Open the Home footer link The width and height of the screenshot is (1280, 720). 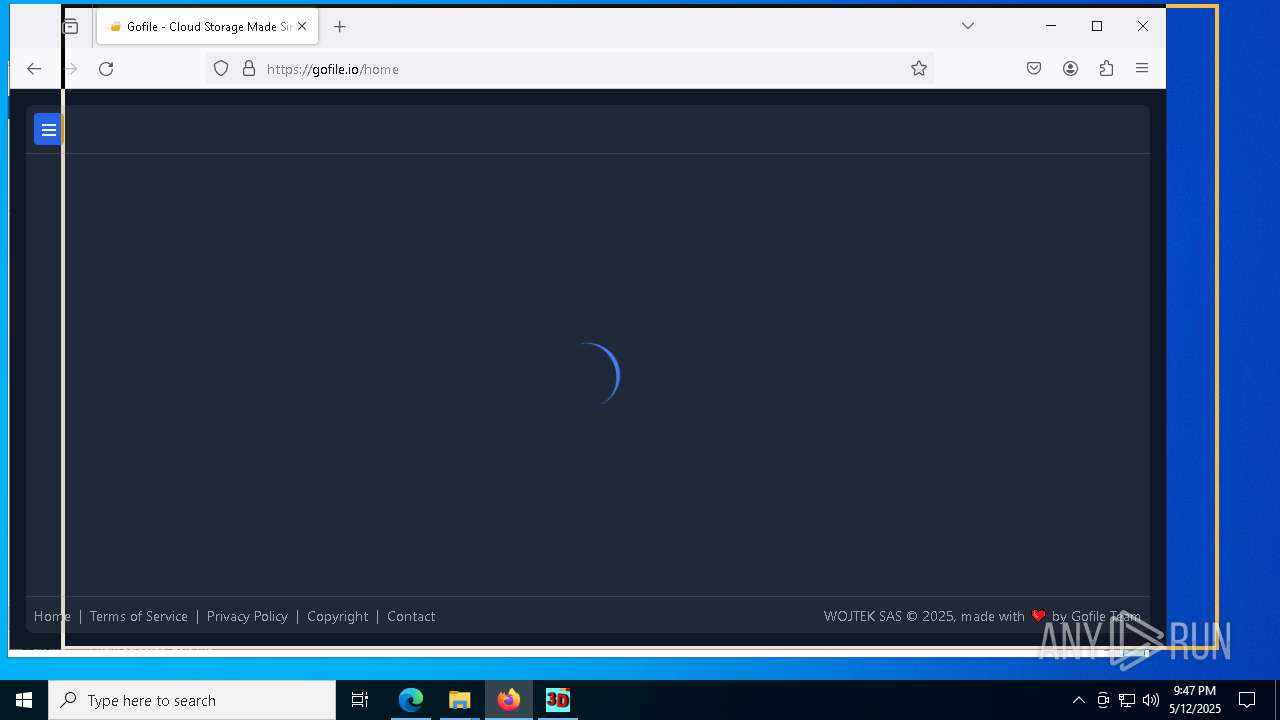pyautogui.click(x=52, y=616)
